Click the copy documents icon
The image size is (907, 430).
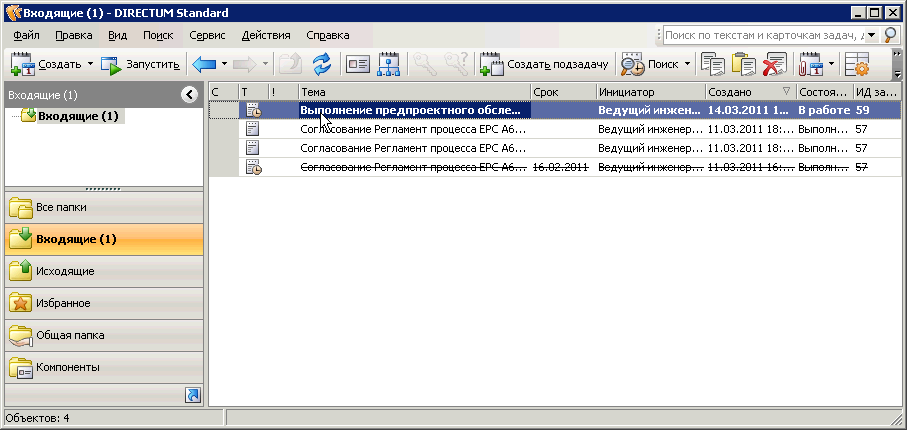click(713, 64)
